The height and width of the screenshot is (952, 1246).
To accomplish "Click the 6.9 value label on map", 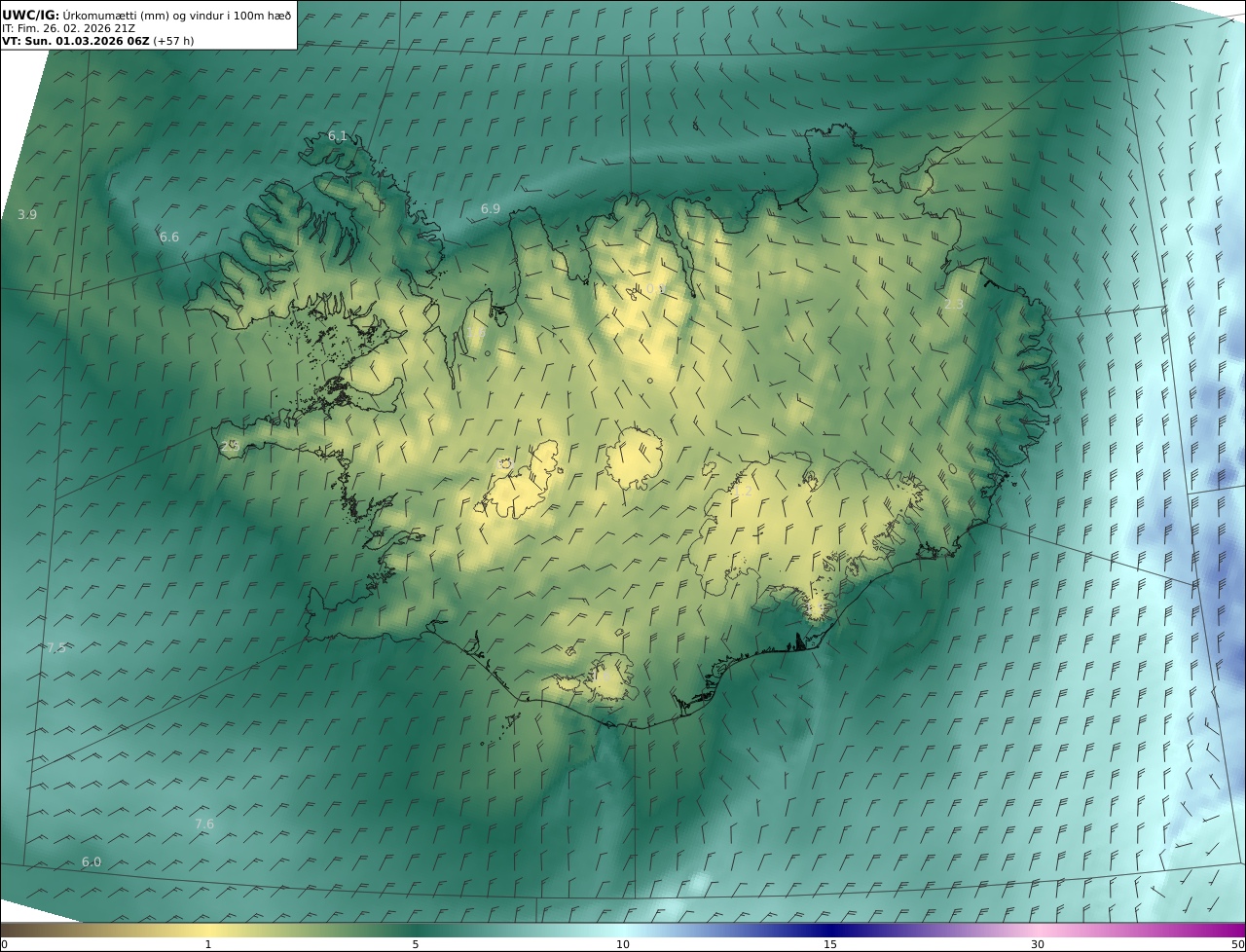I will pos(491,208).
